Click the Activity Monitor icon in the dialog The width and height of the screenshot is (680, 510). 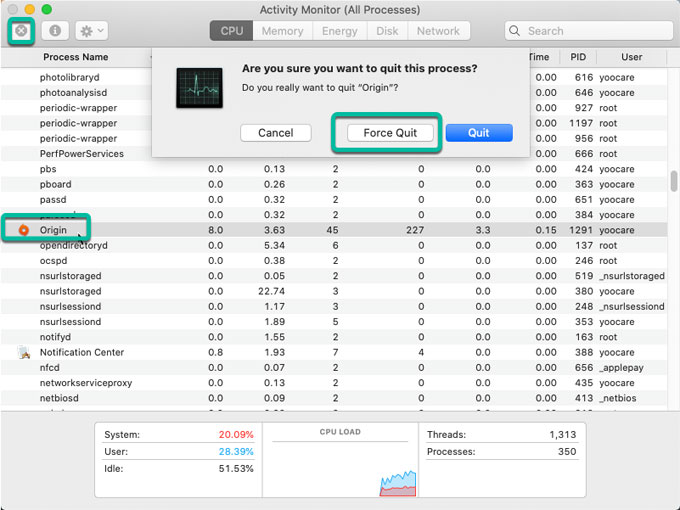(199, 89)
